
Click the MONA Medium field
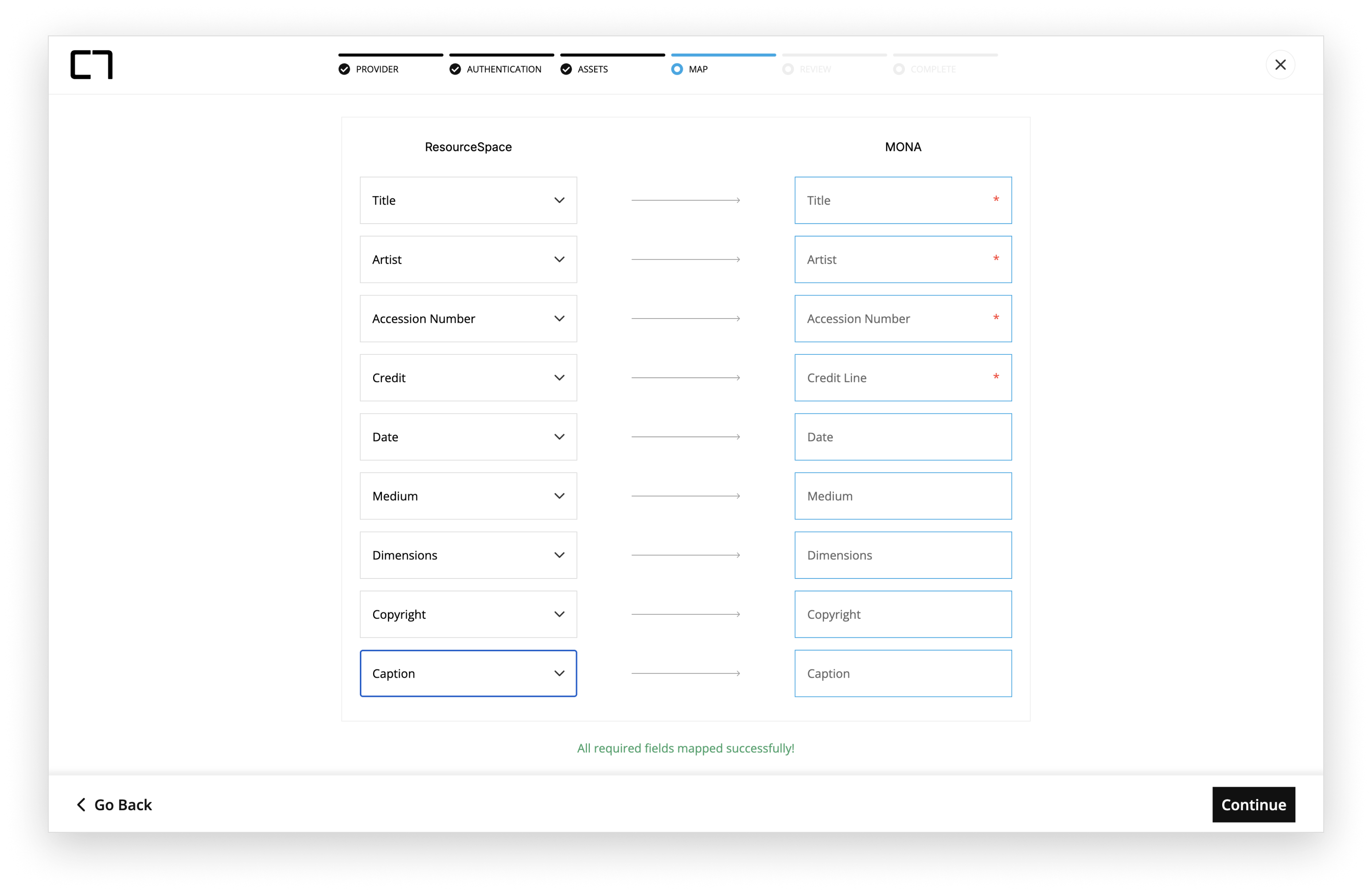(x=903, y=496)
